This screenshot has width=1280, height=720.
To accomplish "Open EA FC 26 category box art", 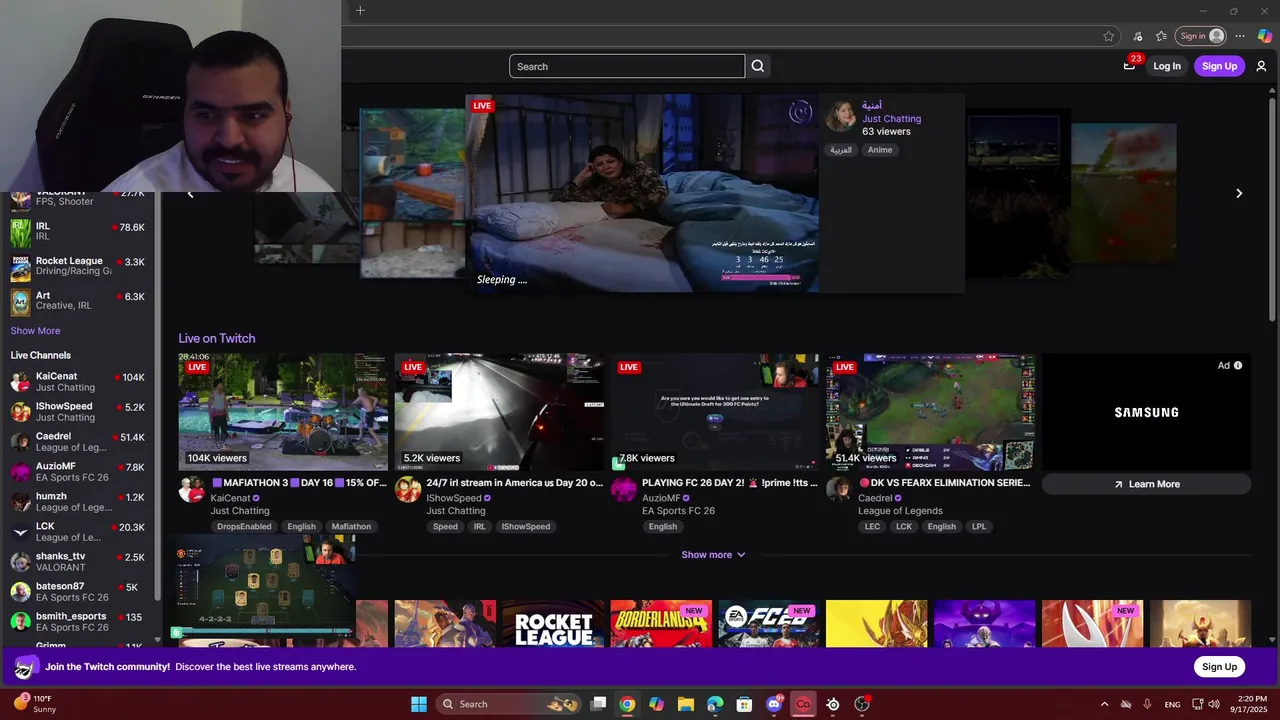I will tap(769, 624).
